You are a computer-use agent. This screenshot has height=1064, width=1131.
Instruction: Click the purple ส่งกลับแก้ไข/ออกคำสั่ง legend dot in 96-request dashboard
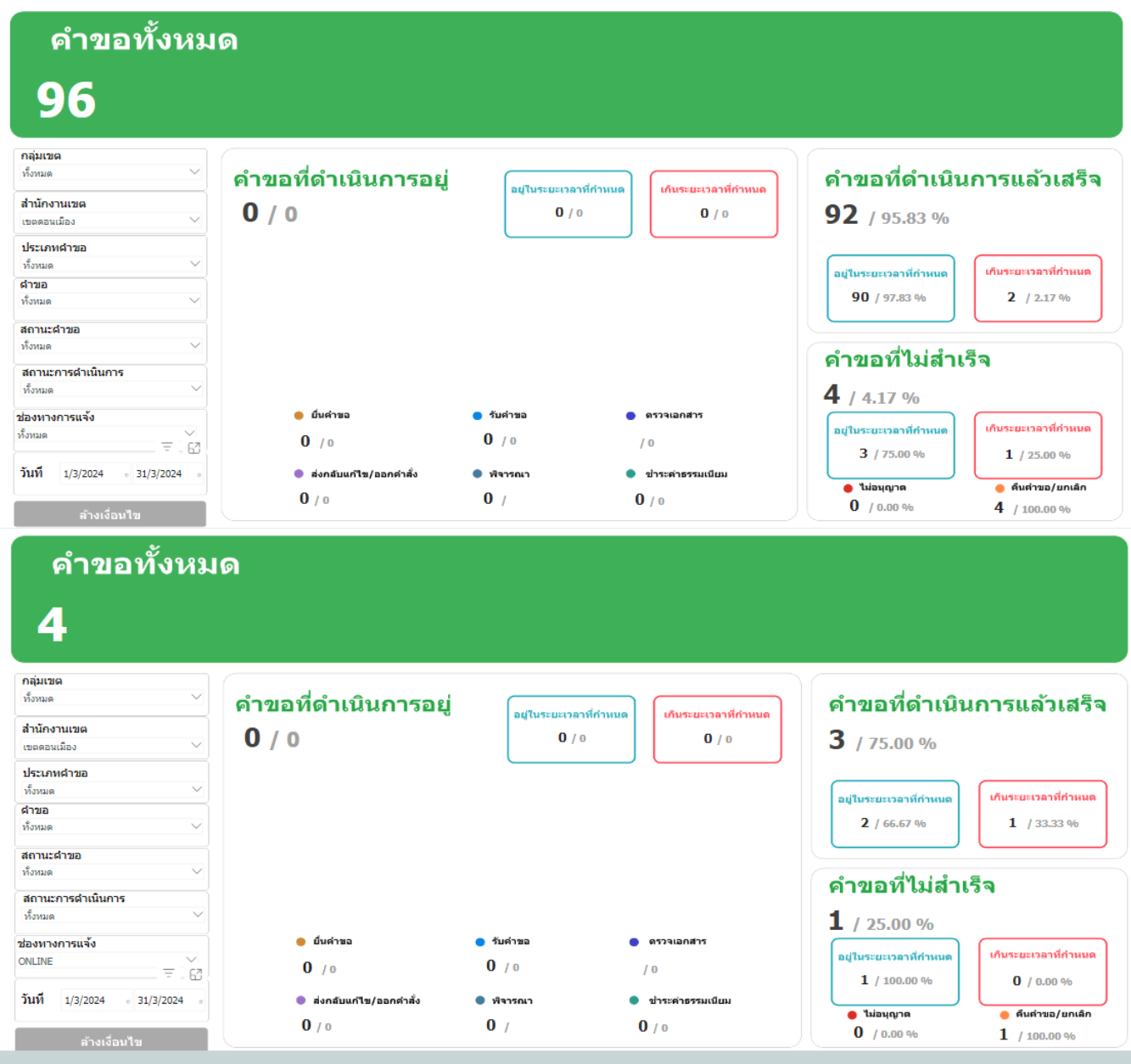299,474
